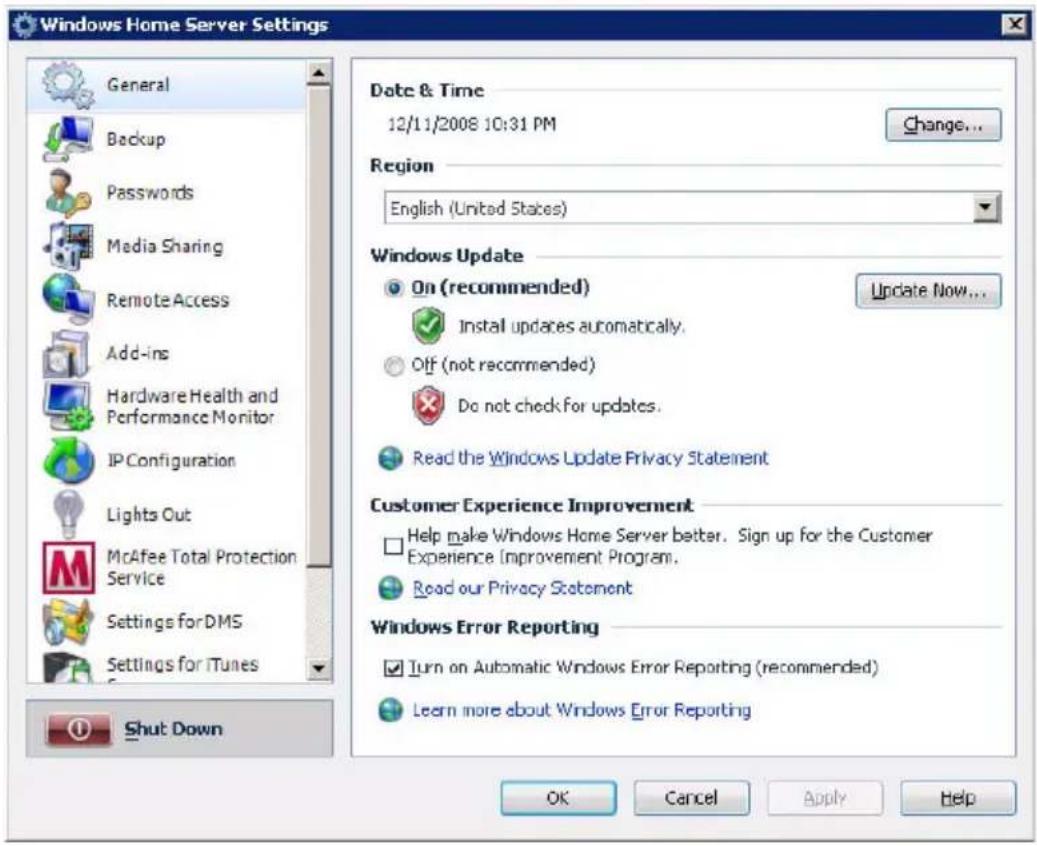The height and width of the screenshot is (846, 1037).
Task: Click the red power icon on Shut Down
Action: (x=79, y=729)
